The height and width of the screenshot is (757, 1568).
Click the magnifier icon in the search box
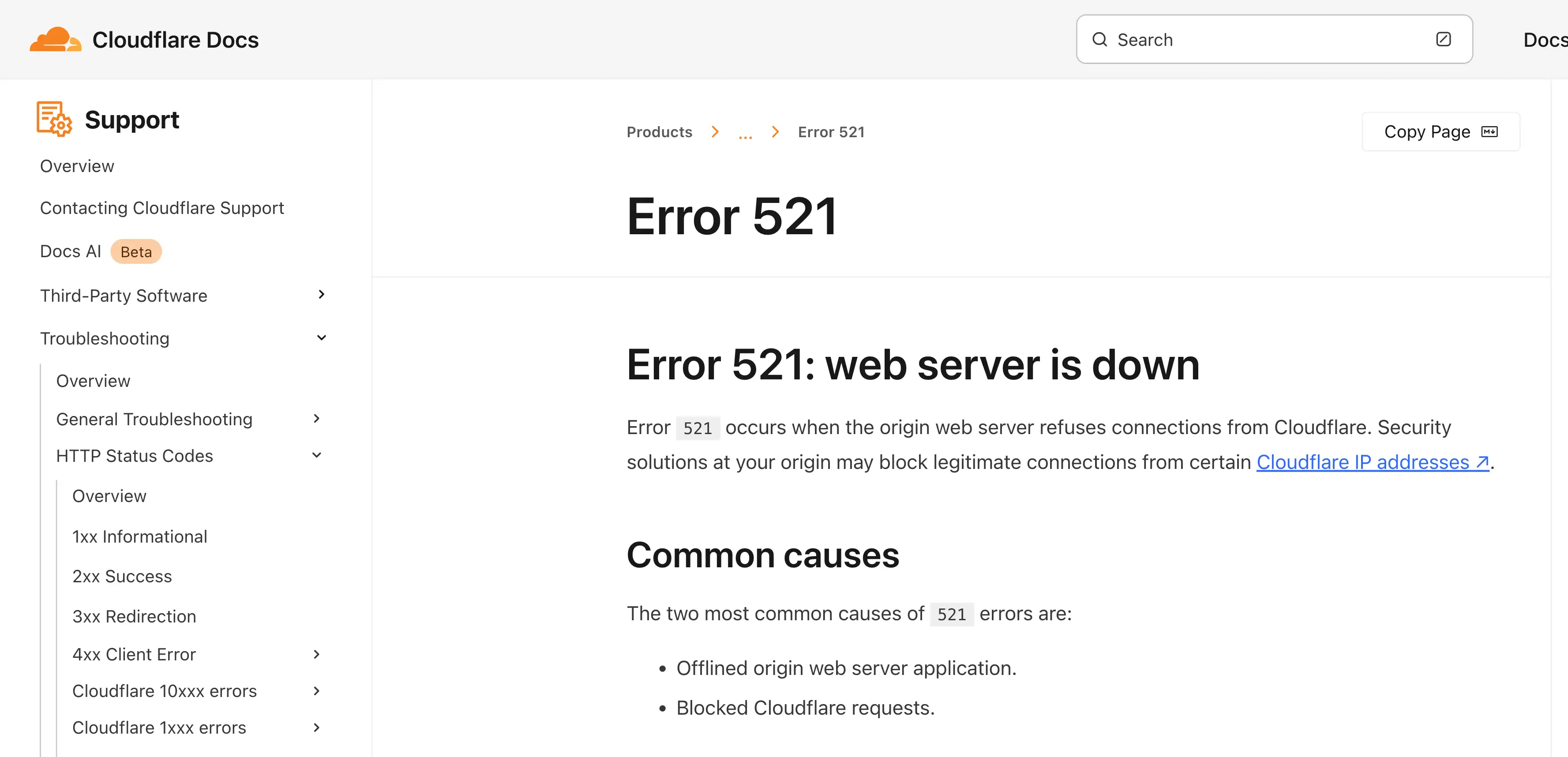tap(1099, 40)
